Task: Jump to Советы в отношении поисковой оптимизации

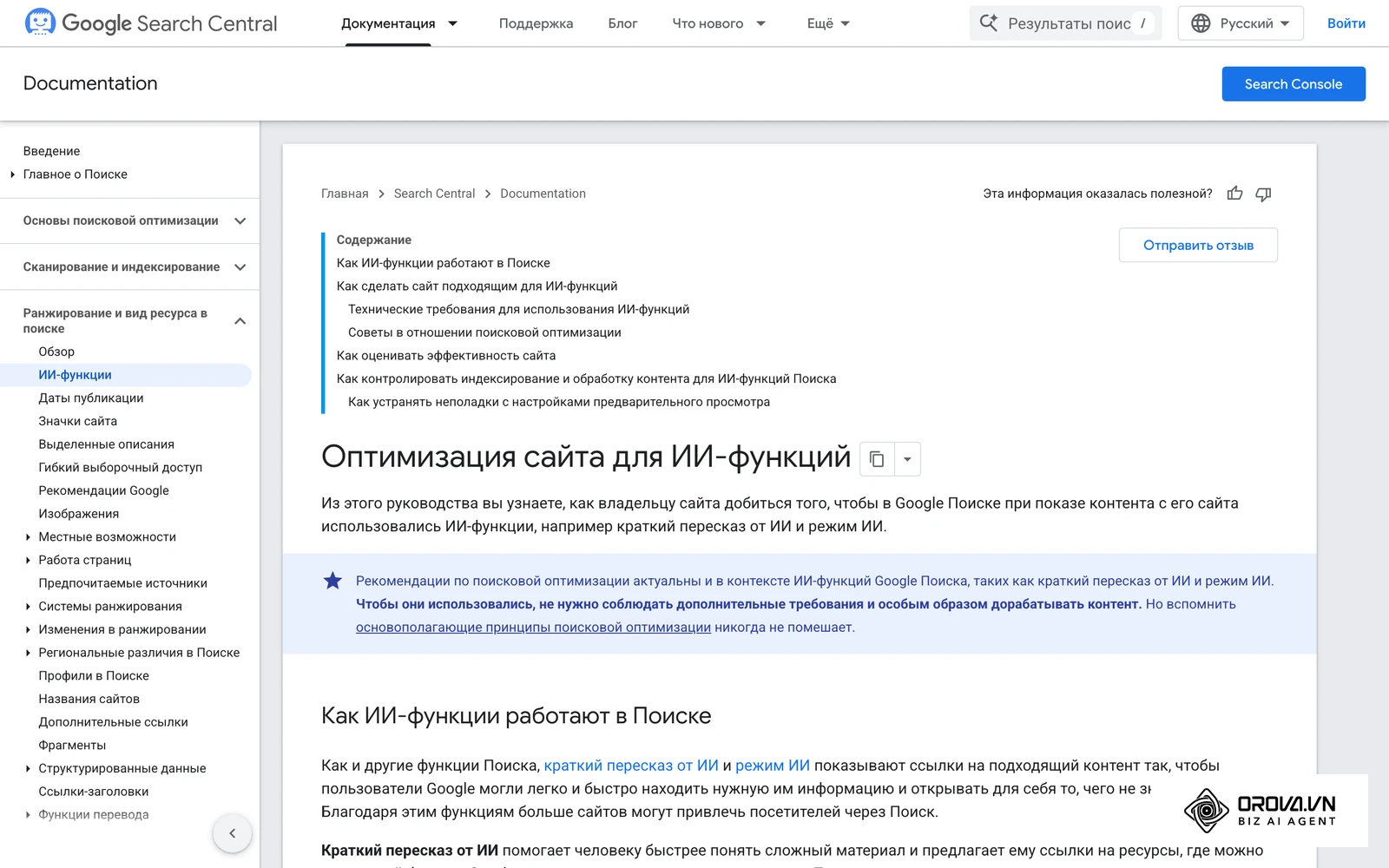Action: (484, 332)
